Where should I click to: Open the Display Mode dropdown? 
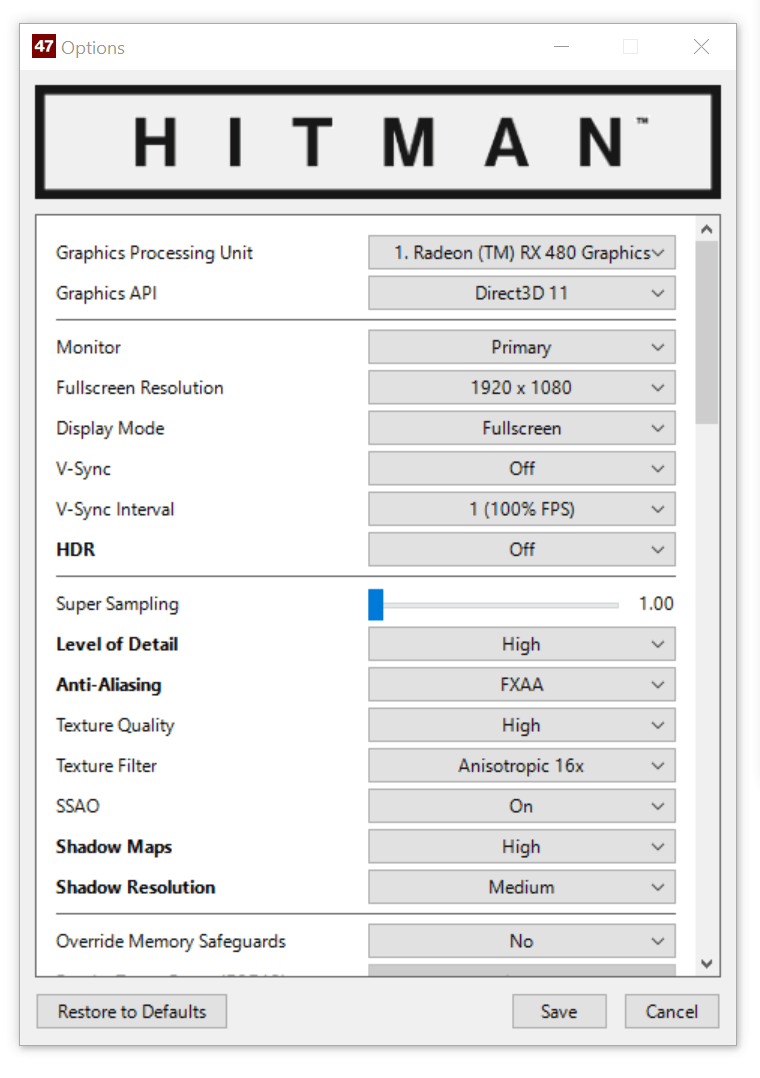tap(521, 428)
